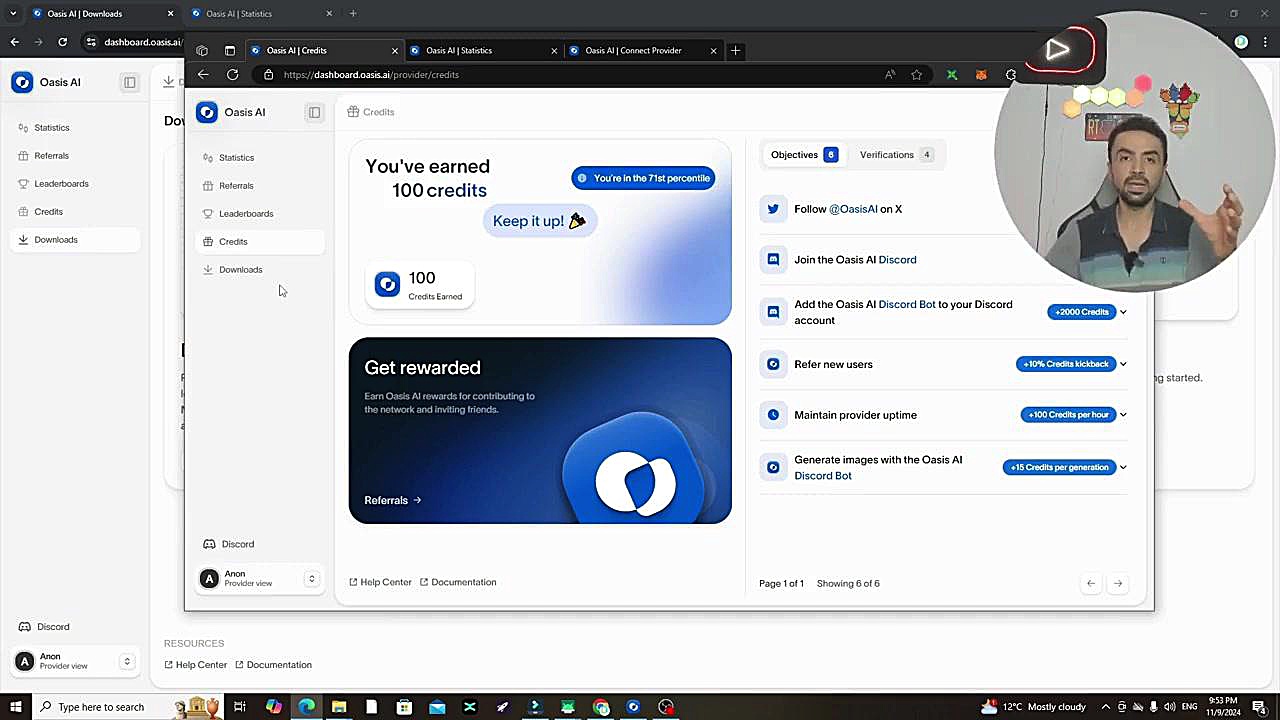Click +100 Credits per hour badge
The width and height of the screenshot is (1280, 720).
tap(1068, 415)
